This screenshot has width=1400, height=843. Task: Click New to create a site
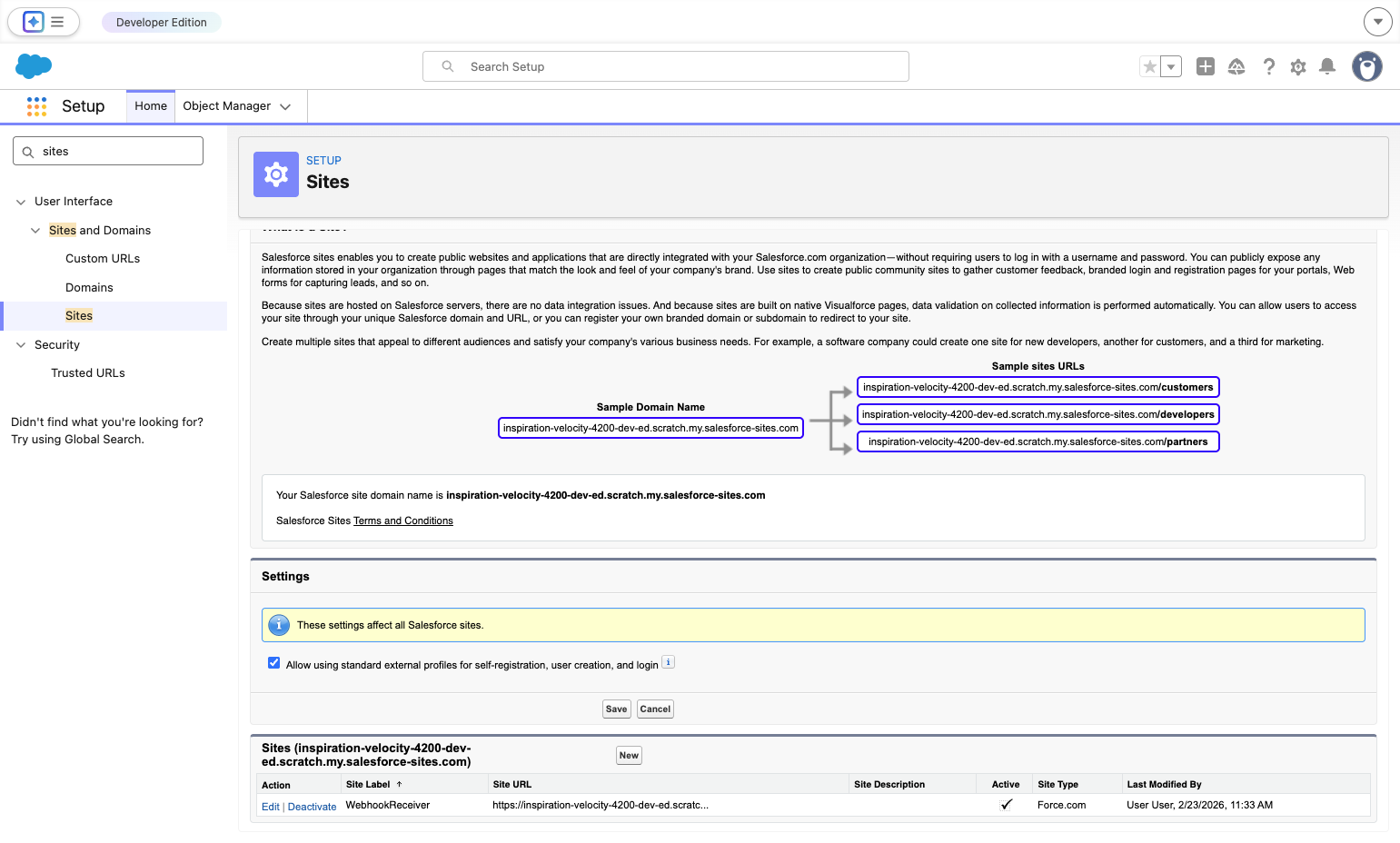point(629,756)
